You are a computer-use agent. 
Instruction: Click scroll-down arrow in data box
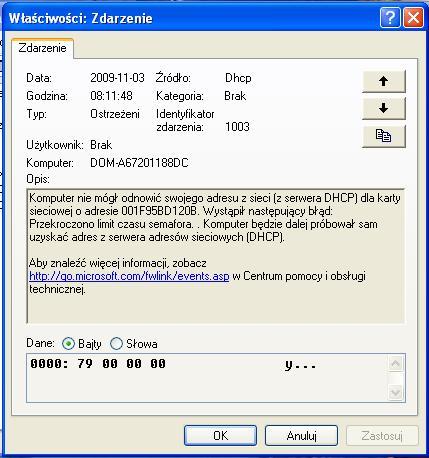pos(395,392)
